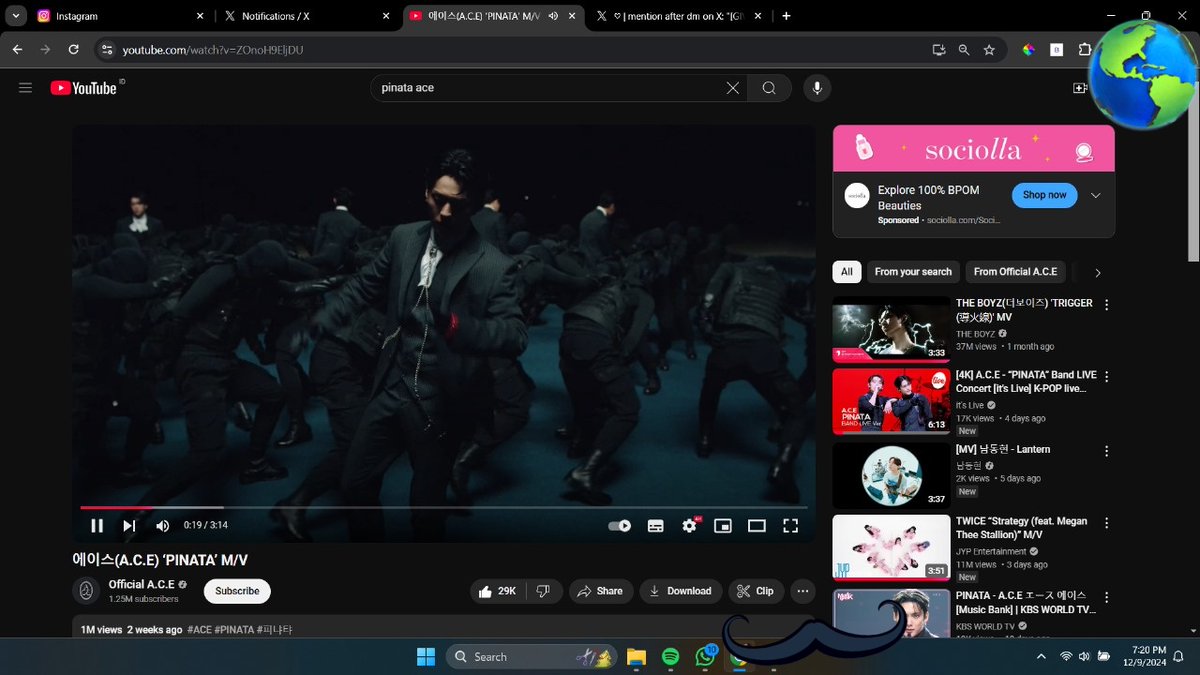Image resolution: width=1200 pixels, height=675 pixels.
Task: Open the Official A.C.E channel name
Action: point(141,584)
